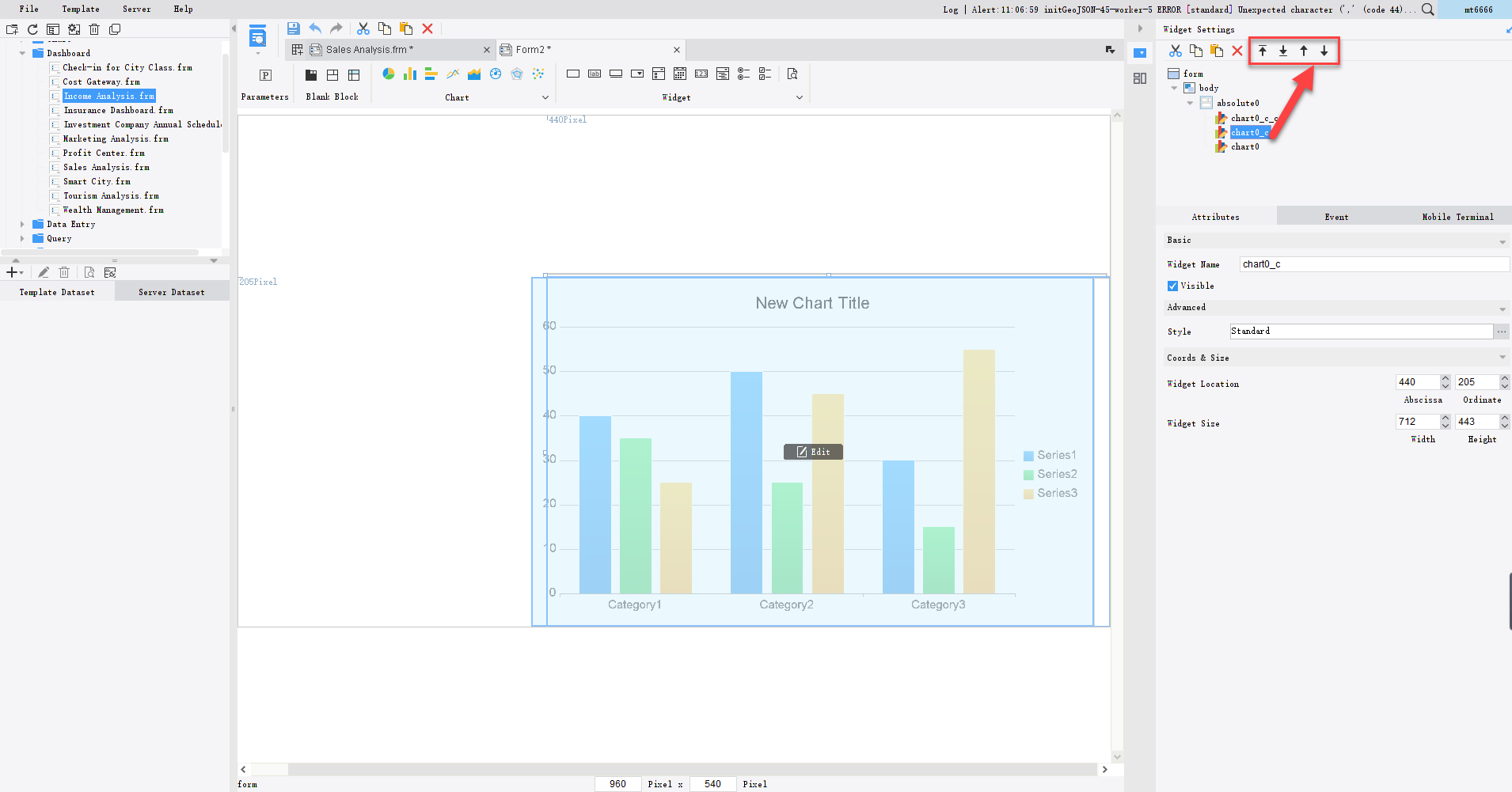Collapse the body node in widget tree
This screenshot has width=1512, height=792.
click(1174, 88)
